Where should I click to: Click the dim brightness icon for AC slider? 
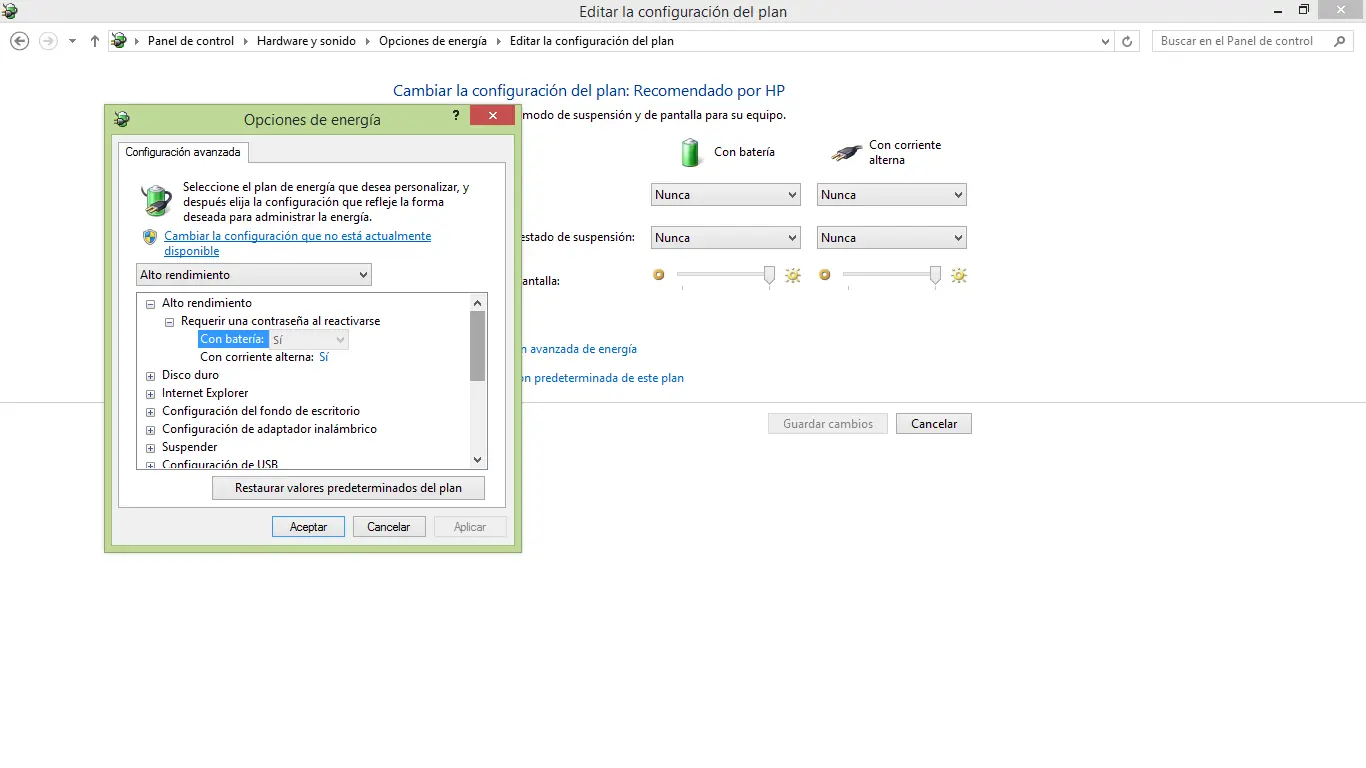[824, 274]
